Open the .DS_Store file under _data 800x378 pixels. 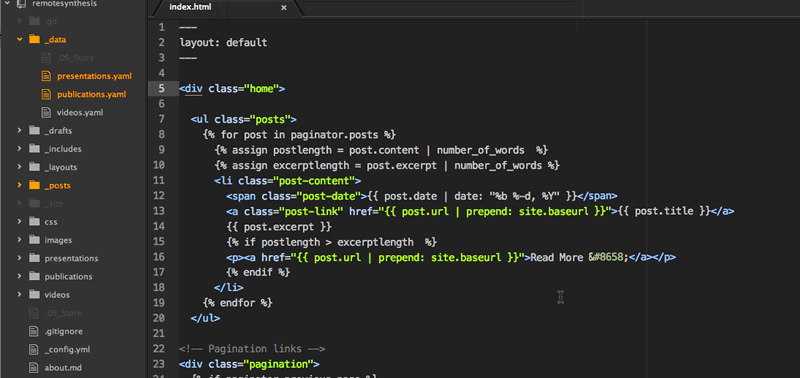click(x=76, y=58)
